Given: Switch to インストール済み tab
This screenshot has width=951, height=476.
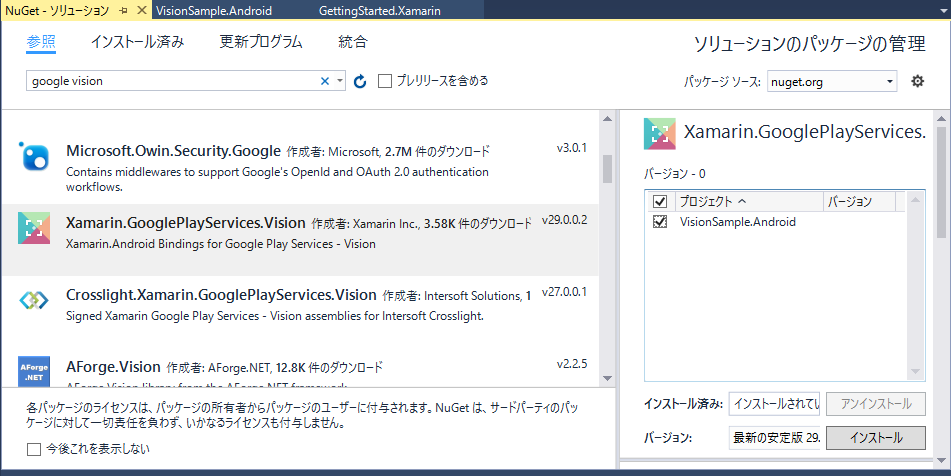Looking at the screenshot, I should (x=137, y=42).
